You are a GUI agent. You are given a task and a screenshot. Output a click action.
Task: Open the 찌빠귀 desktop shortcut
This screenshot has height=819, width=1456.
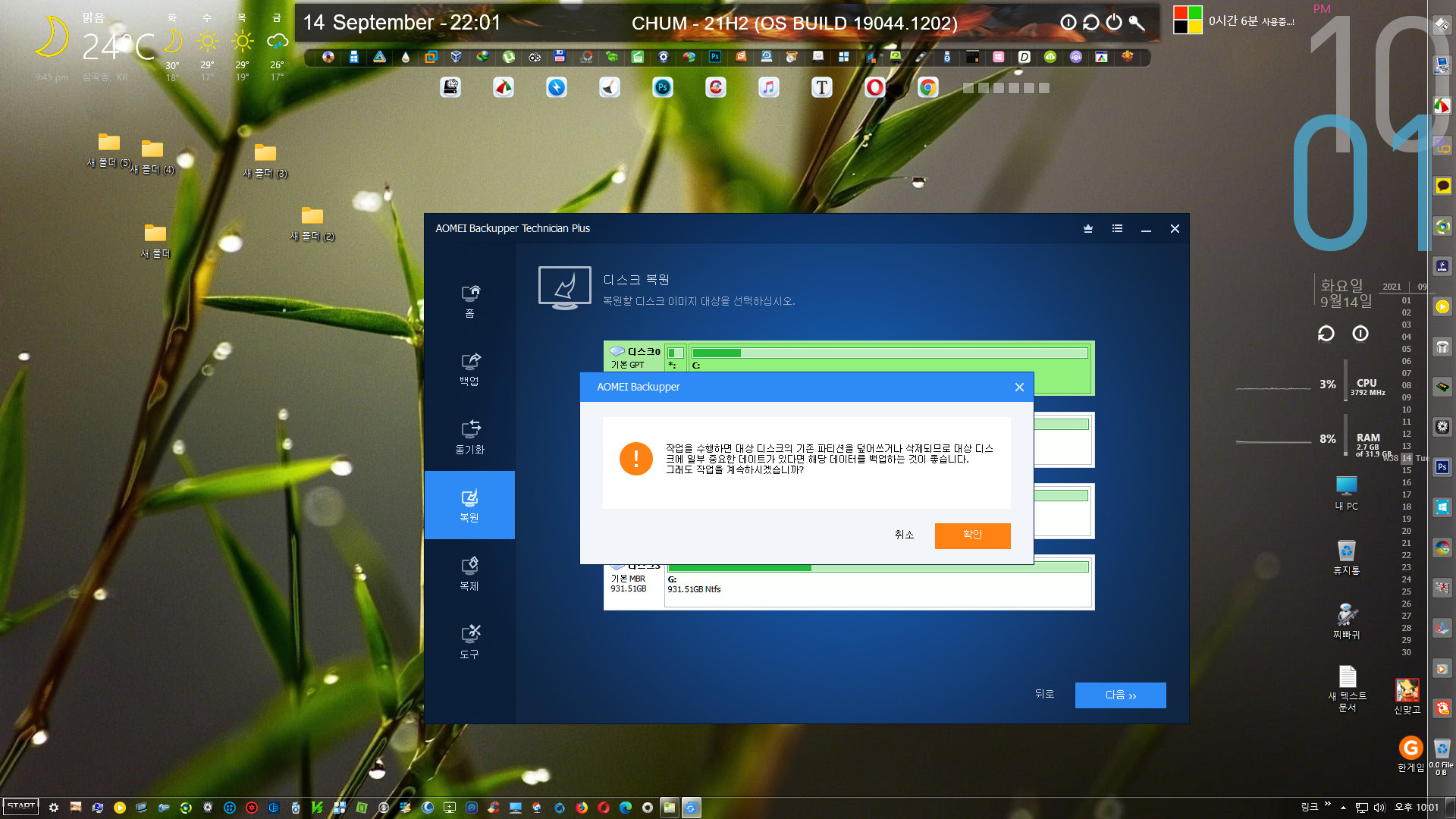[1346, 622]
